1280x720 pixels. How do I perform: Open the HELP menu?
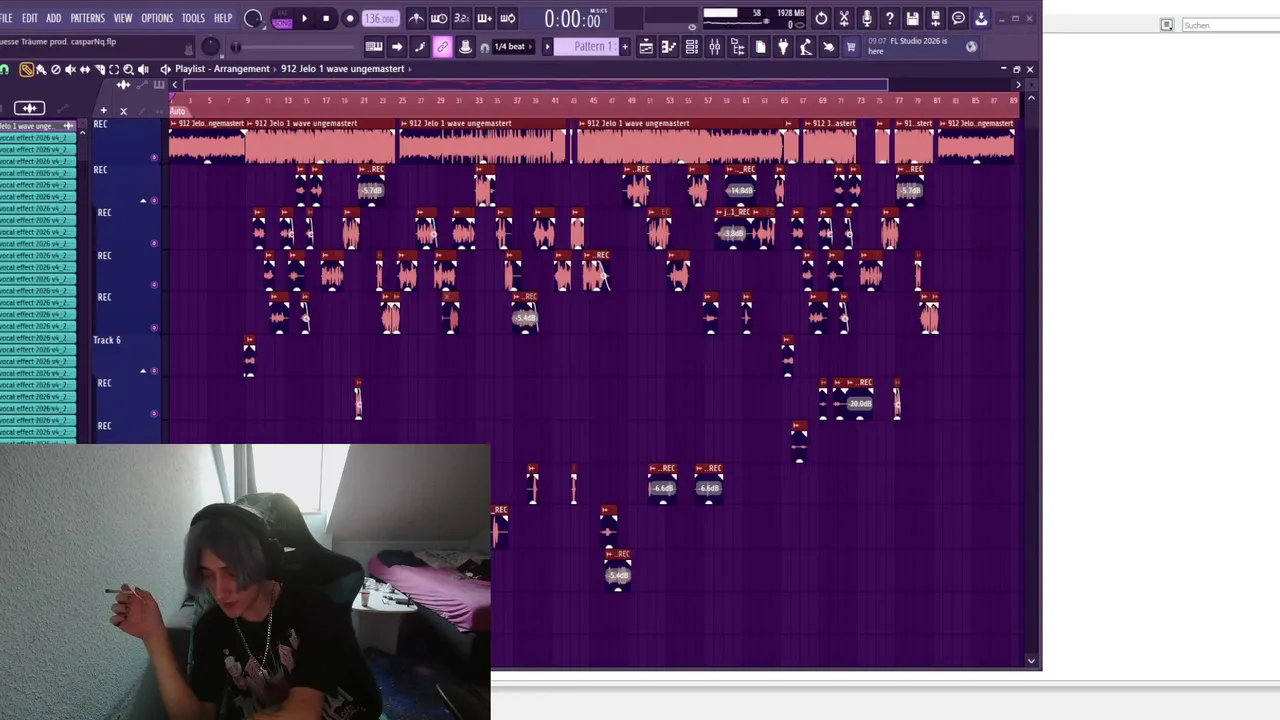(x=223, y=18)
